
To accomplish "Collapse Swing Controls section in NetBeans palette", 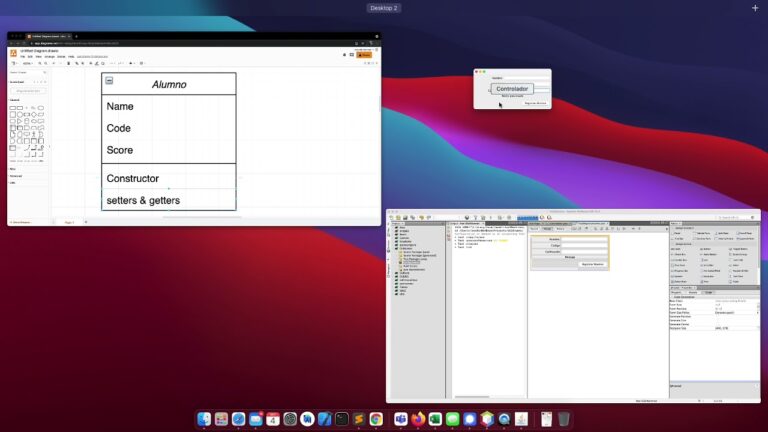I will 684,244.
